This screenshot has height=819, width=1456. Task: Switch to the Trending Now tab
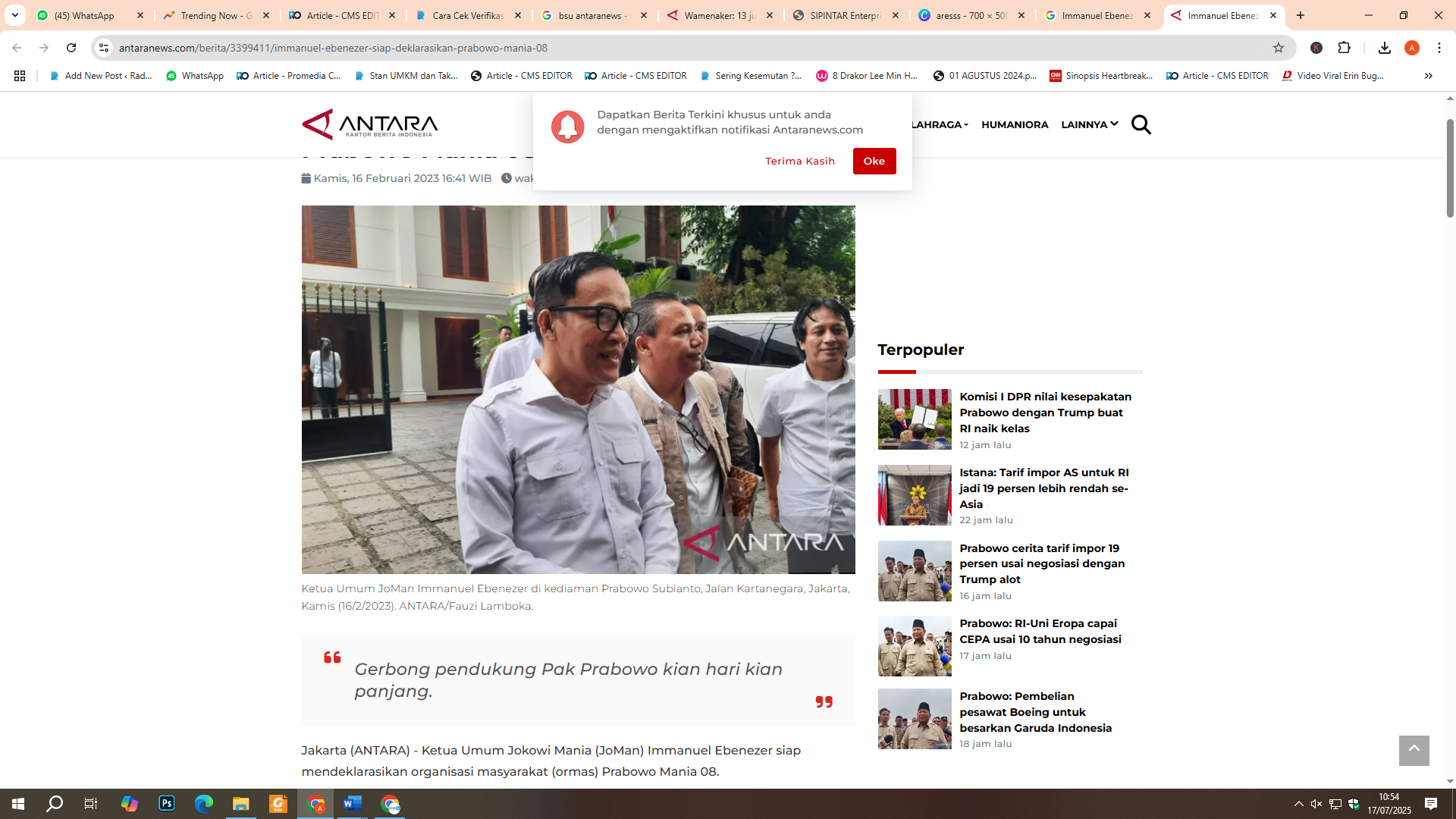(216, 15)
